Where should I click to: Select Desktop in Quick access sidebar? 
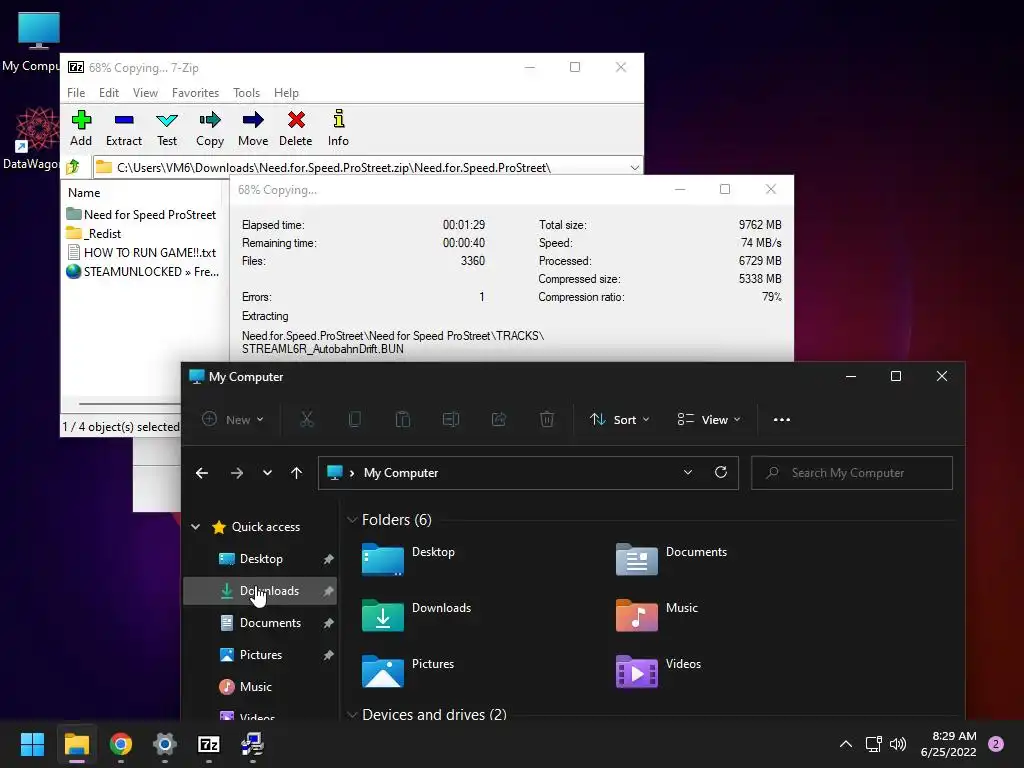coord(261,559)
